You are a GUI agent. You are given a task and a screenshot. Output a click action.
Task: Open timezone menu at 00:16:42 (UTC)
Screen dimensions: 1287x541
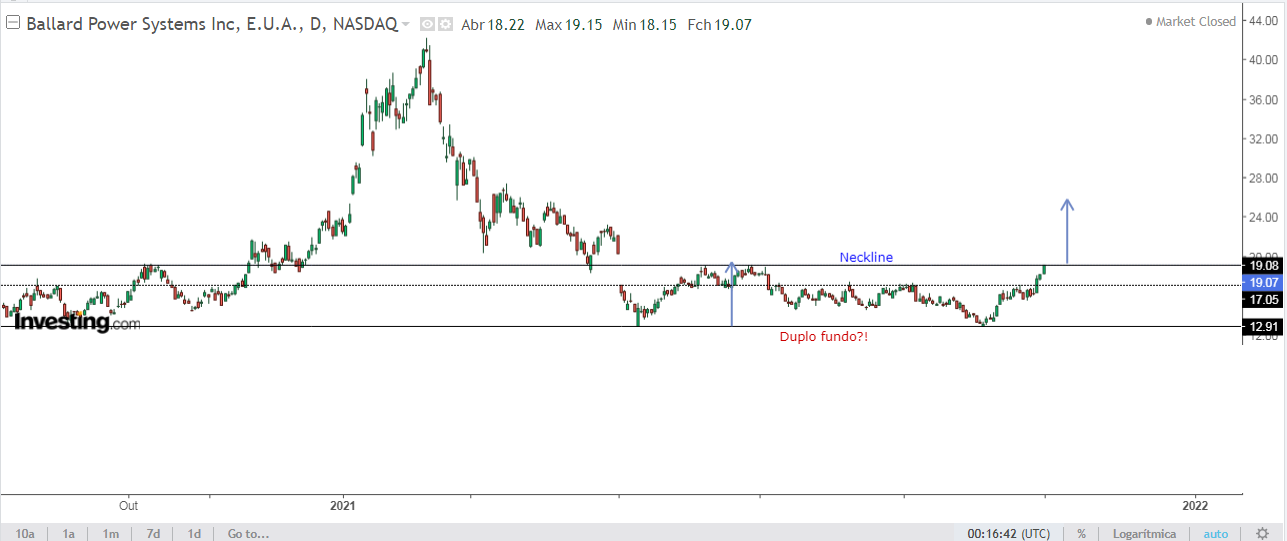(x=1008, y=533)
